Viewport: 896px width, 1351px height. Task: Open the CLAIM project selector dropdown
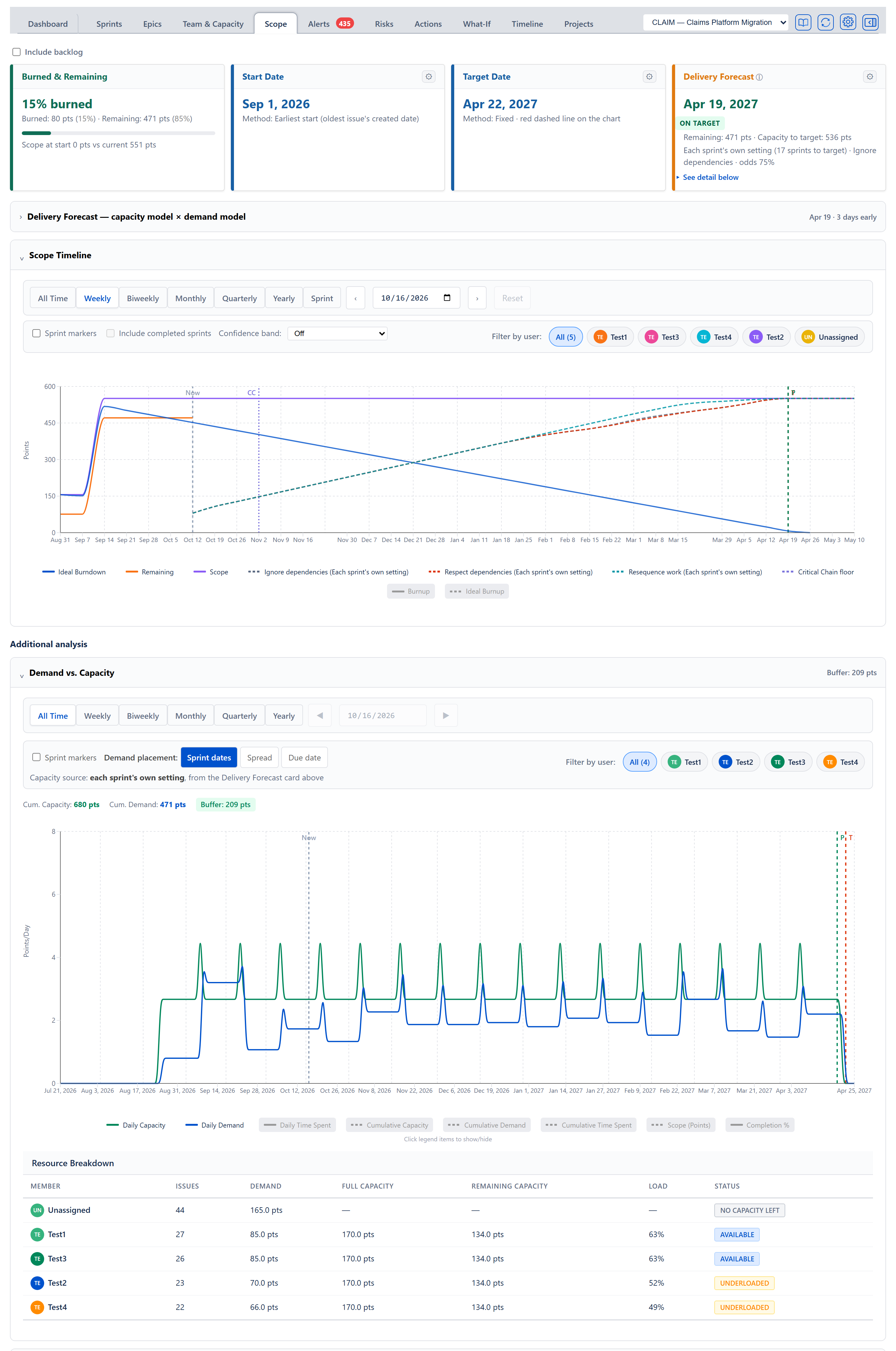click(716, 22)
